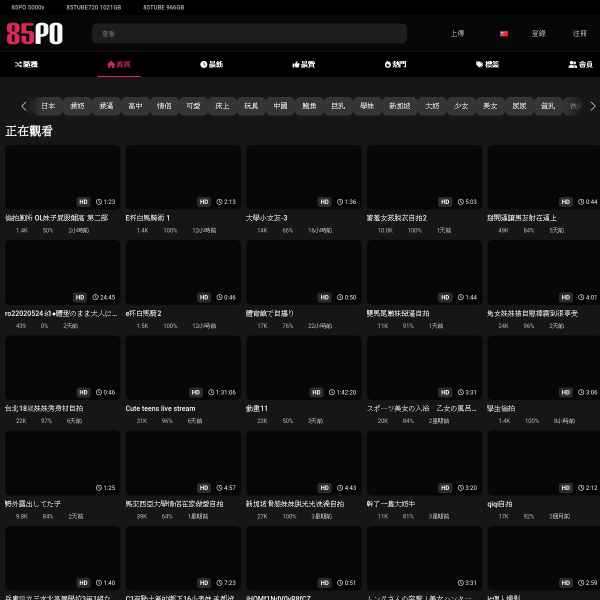Click the shuffle icon for 隨機
600x600 pixels.
[18, 64]
